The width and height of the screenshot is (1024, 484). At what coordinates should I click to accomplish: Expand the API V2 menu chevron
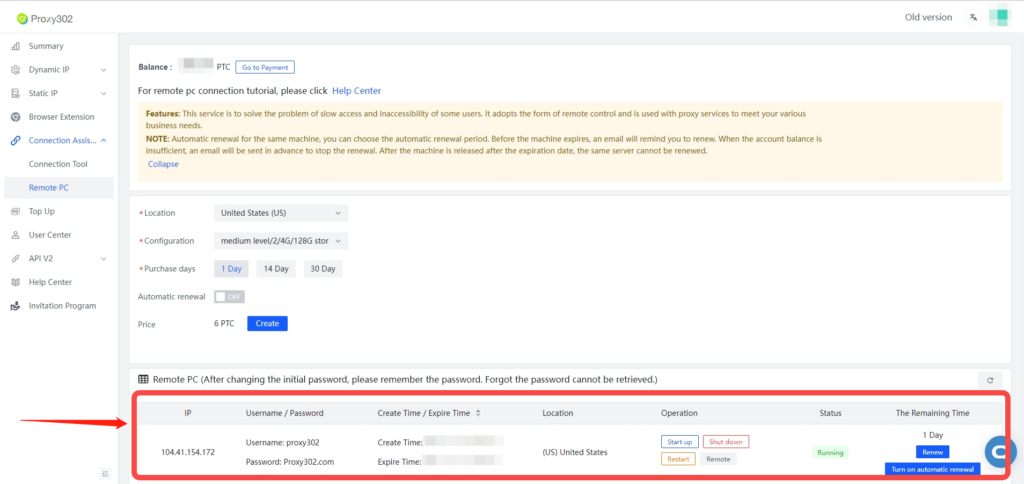[x=103, y=259]
